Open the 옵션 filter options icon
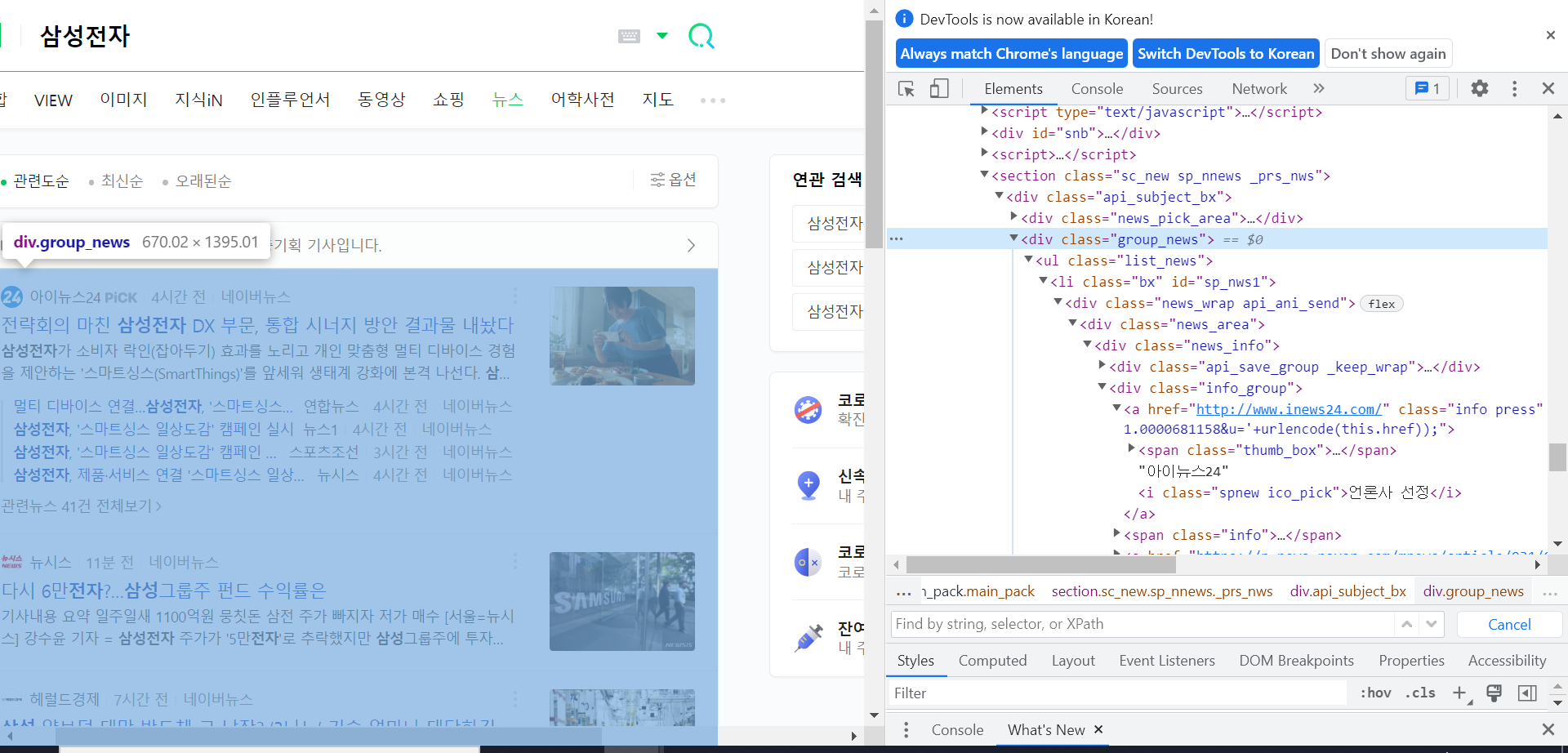This screenshot has height=753, width=1568. (x=673, y=180)
